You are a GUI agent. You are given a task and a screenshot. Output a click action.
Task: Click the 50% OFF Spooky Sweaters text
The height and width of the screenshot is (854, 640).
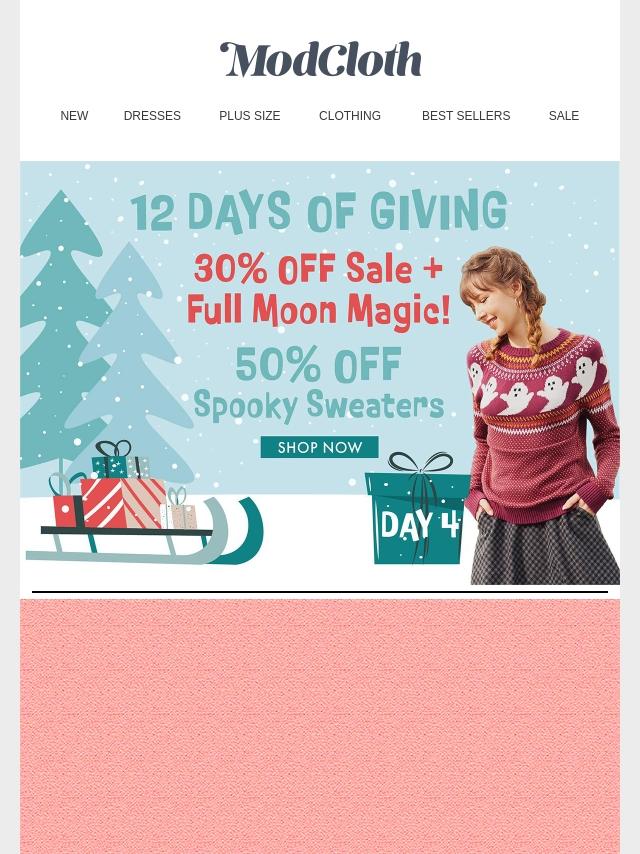tap(319, 383)
